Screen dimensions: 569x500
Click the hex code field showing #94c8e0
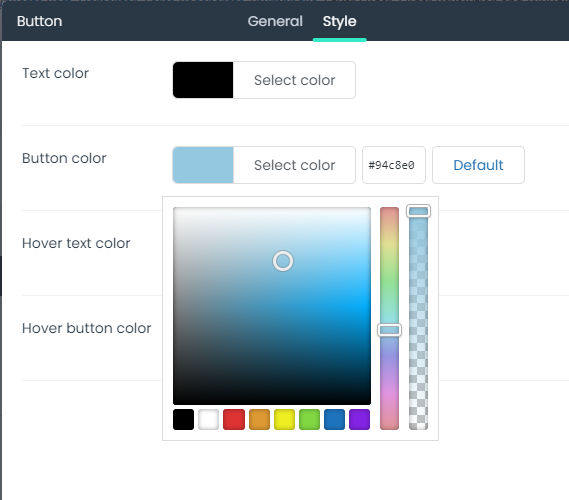pyautogui.click(x=394, y=165)
